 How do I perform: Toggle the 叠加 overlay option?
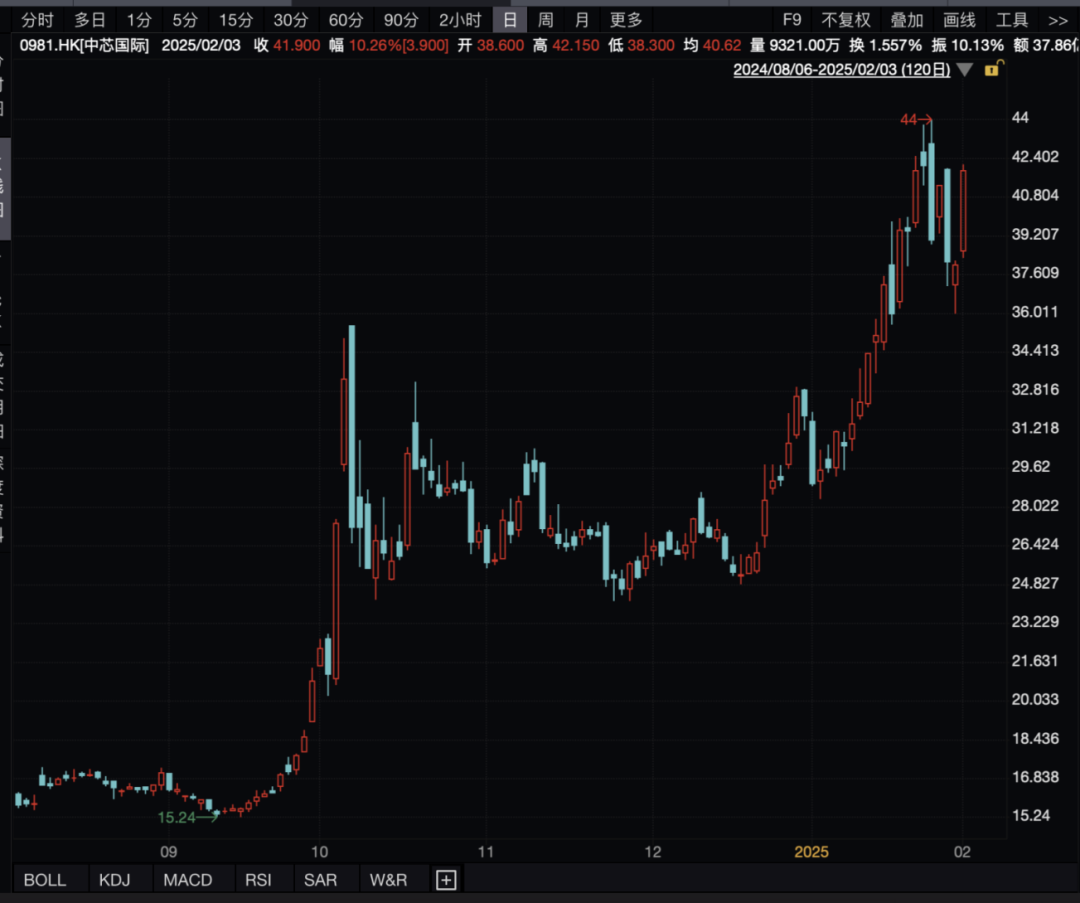[x=906, y=20]
